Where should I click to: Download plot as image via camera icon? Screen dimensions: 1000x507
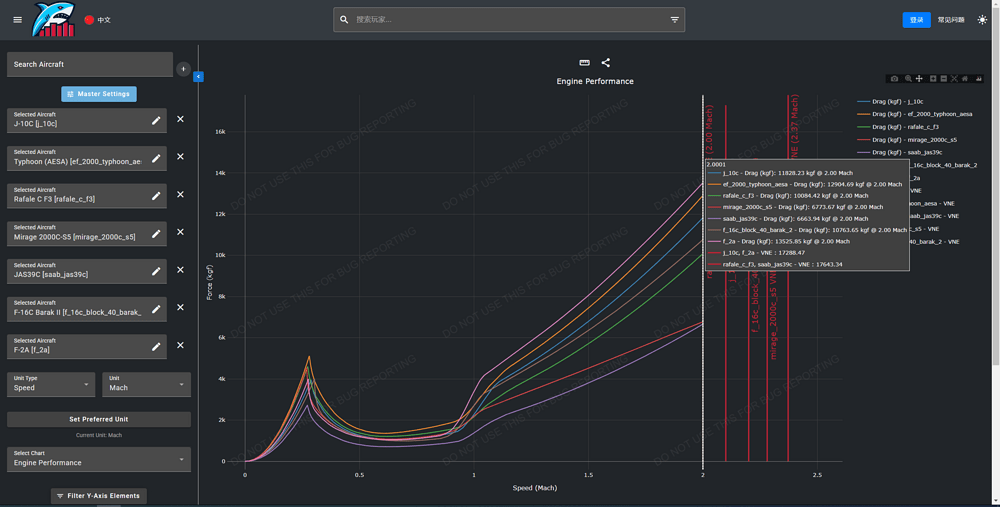point(894,78)
